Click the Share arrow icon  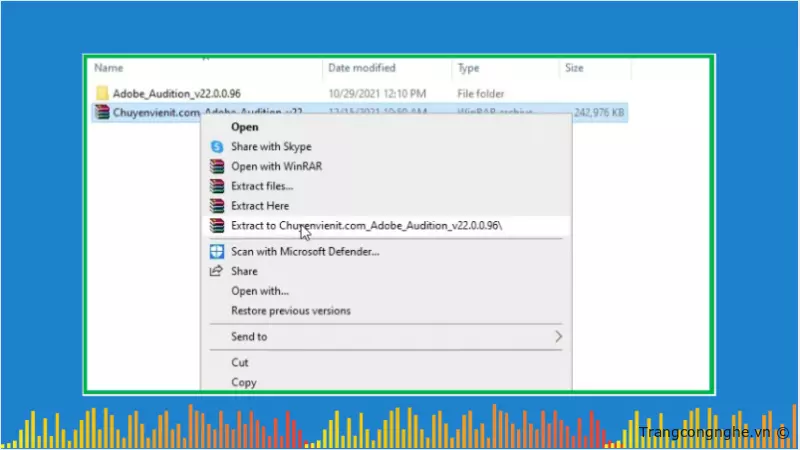coord(215,271)
